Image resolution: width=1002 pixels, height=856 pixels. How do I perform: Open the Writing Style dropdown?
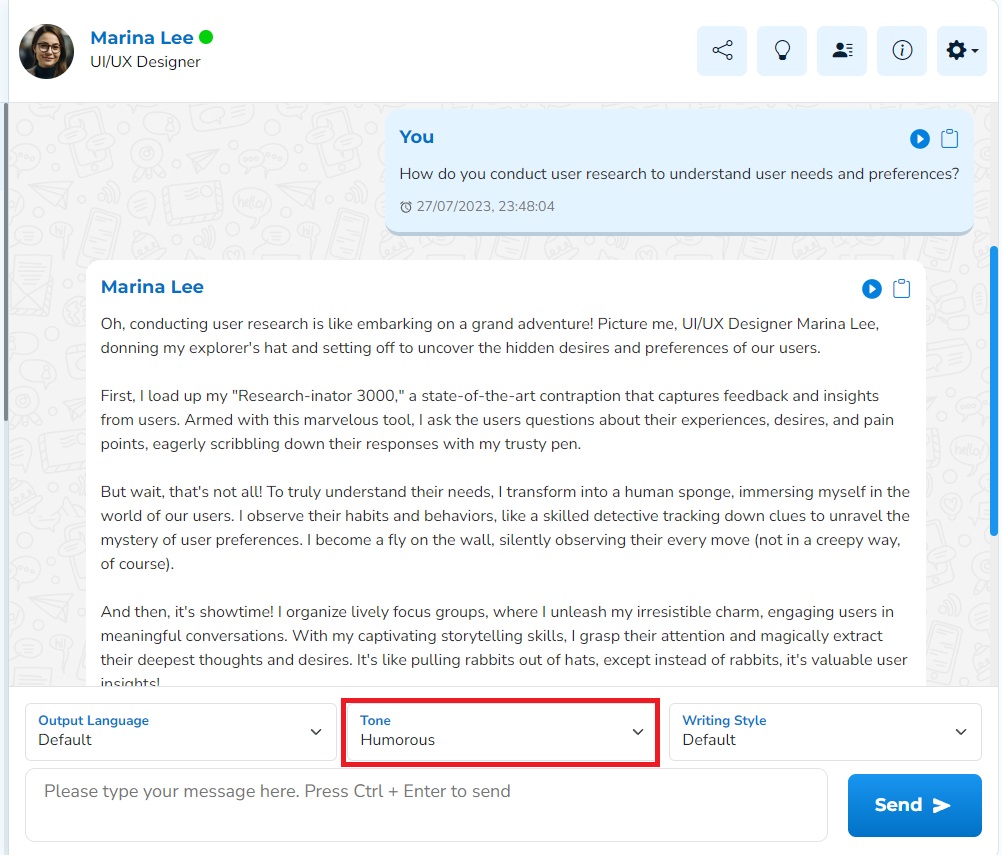825,732
